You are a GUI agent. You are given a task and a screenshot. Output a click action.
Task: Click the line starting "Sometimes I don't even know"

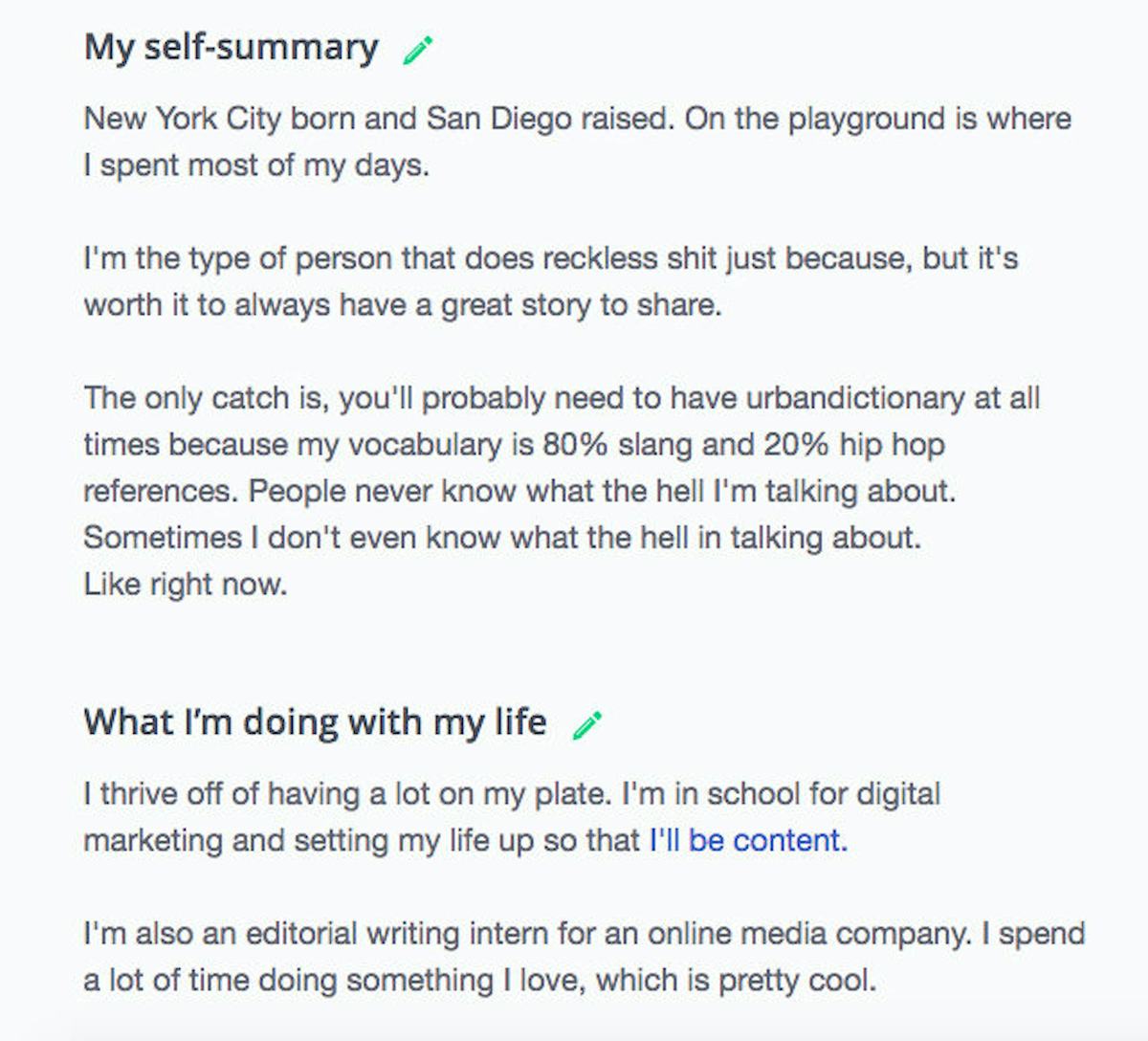tap(502, 538)
